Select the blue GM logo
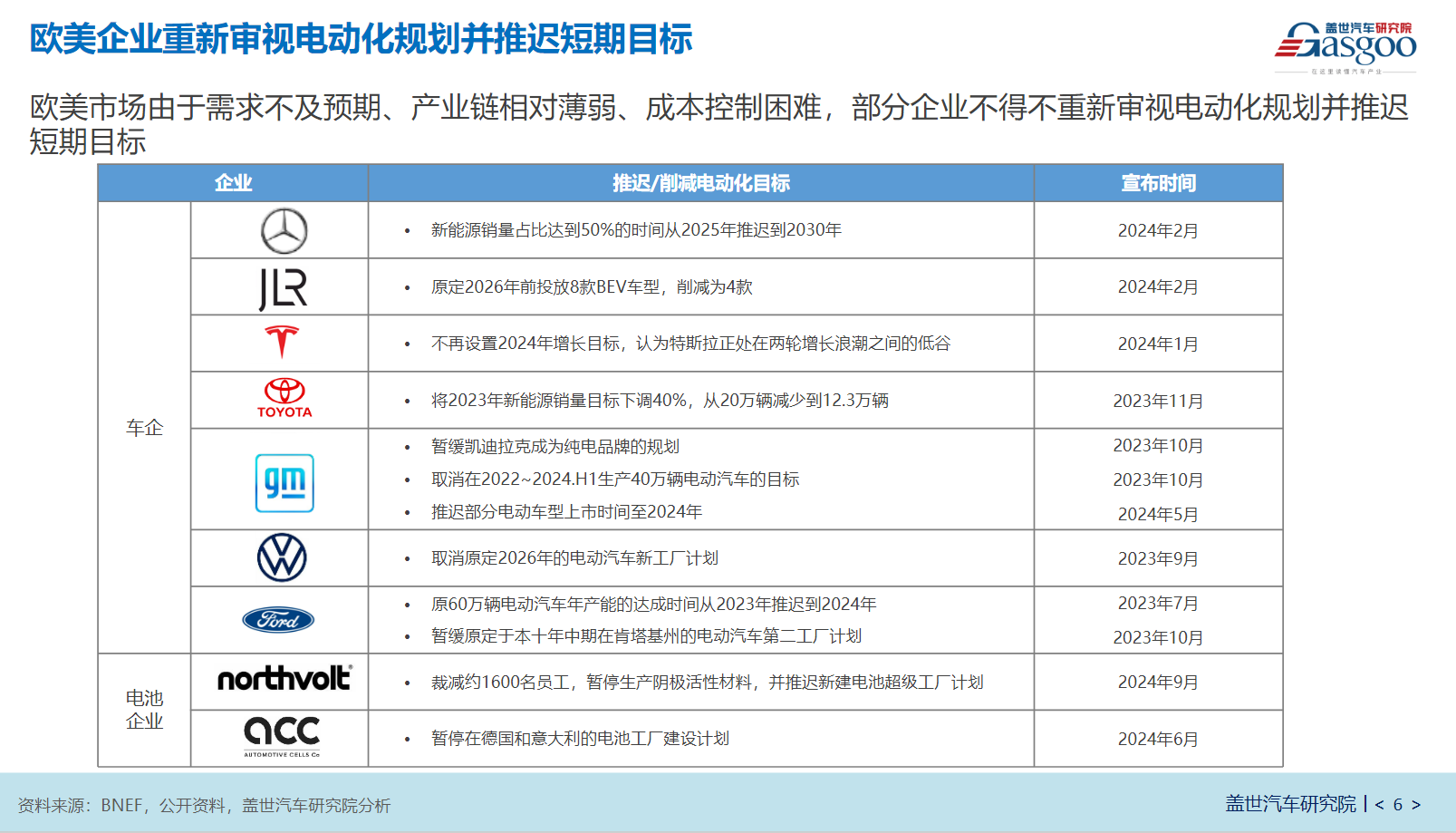The height and width of the screenshot is (833, 1456). tap(284, 483)
